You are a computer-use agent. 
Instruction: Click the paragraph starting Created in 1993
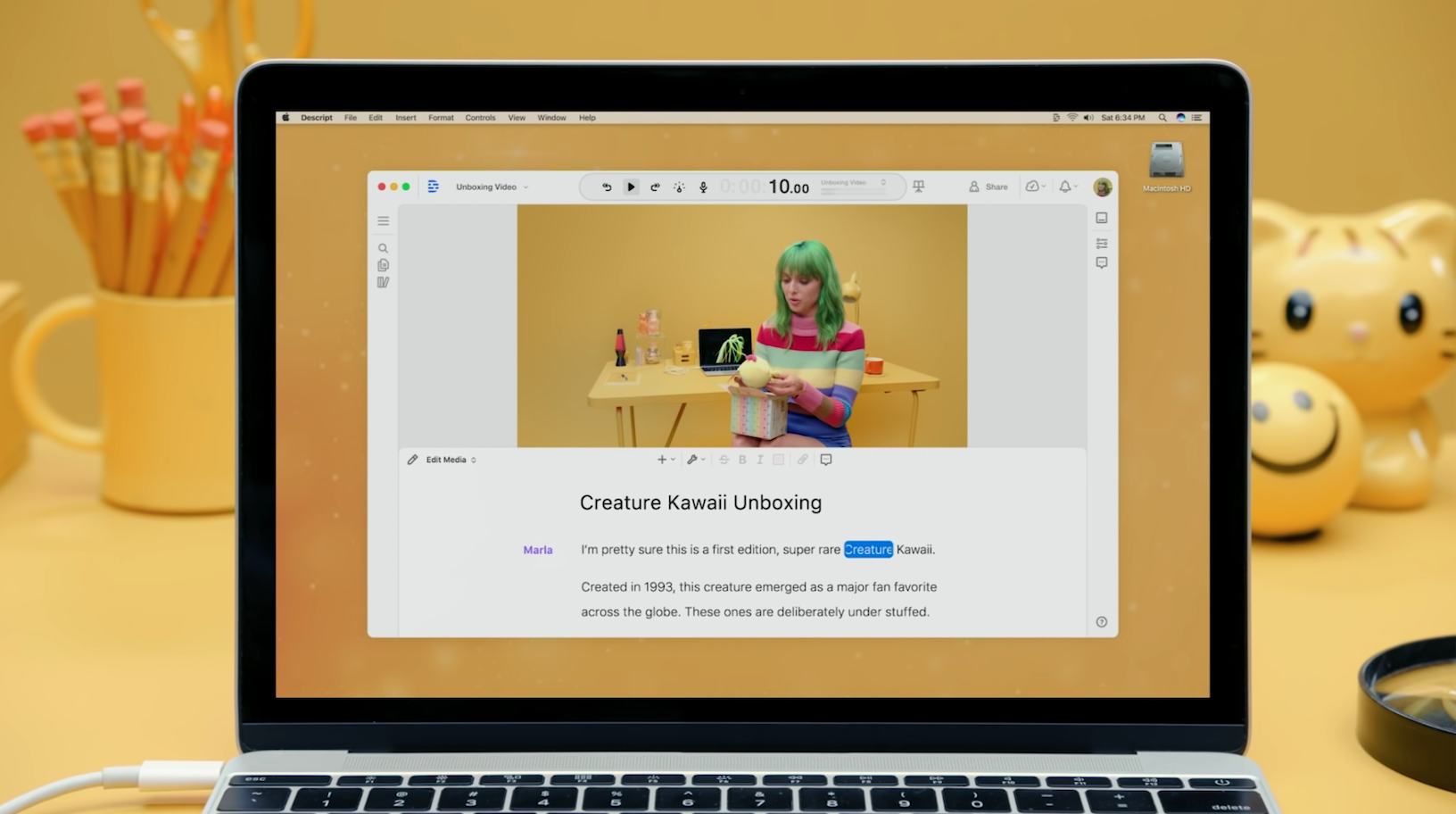coord(758,599)
